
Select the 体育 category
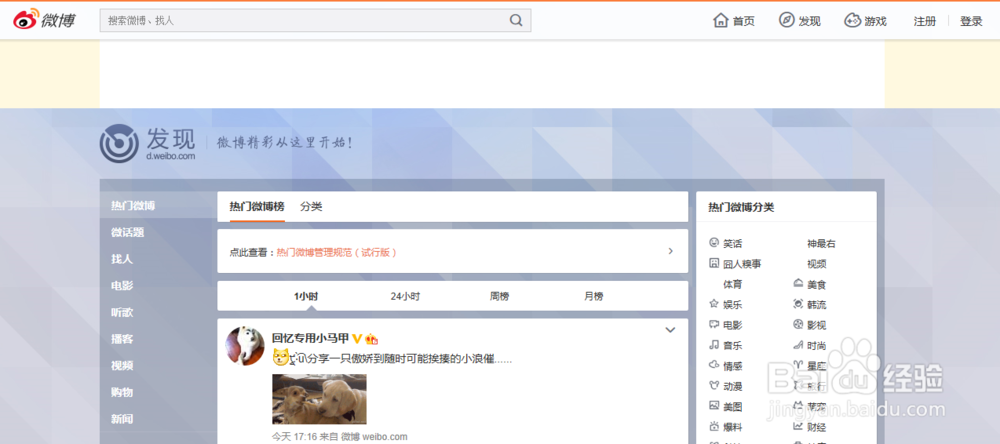pos(733,285)
